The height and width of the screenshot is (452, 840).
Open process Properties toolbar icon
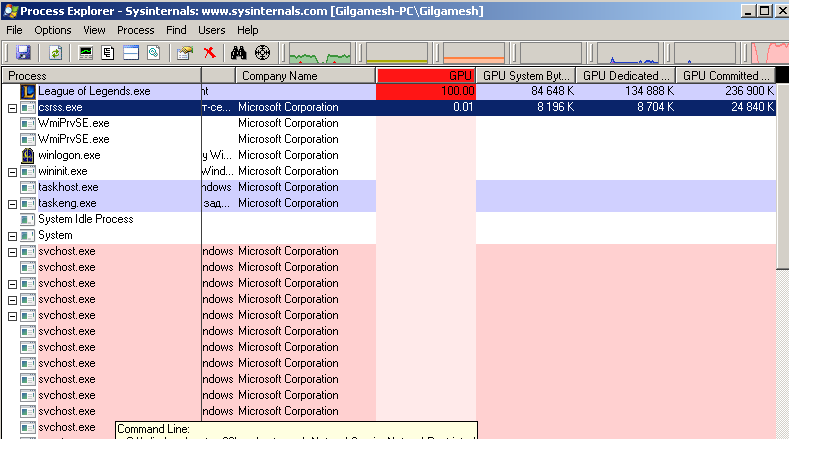point(185,52)
